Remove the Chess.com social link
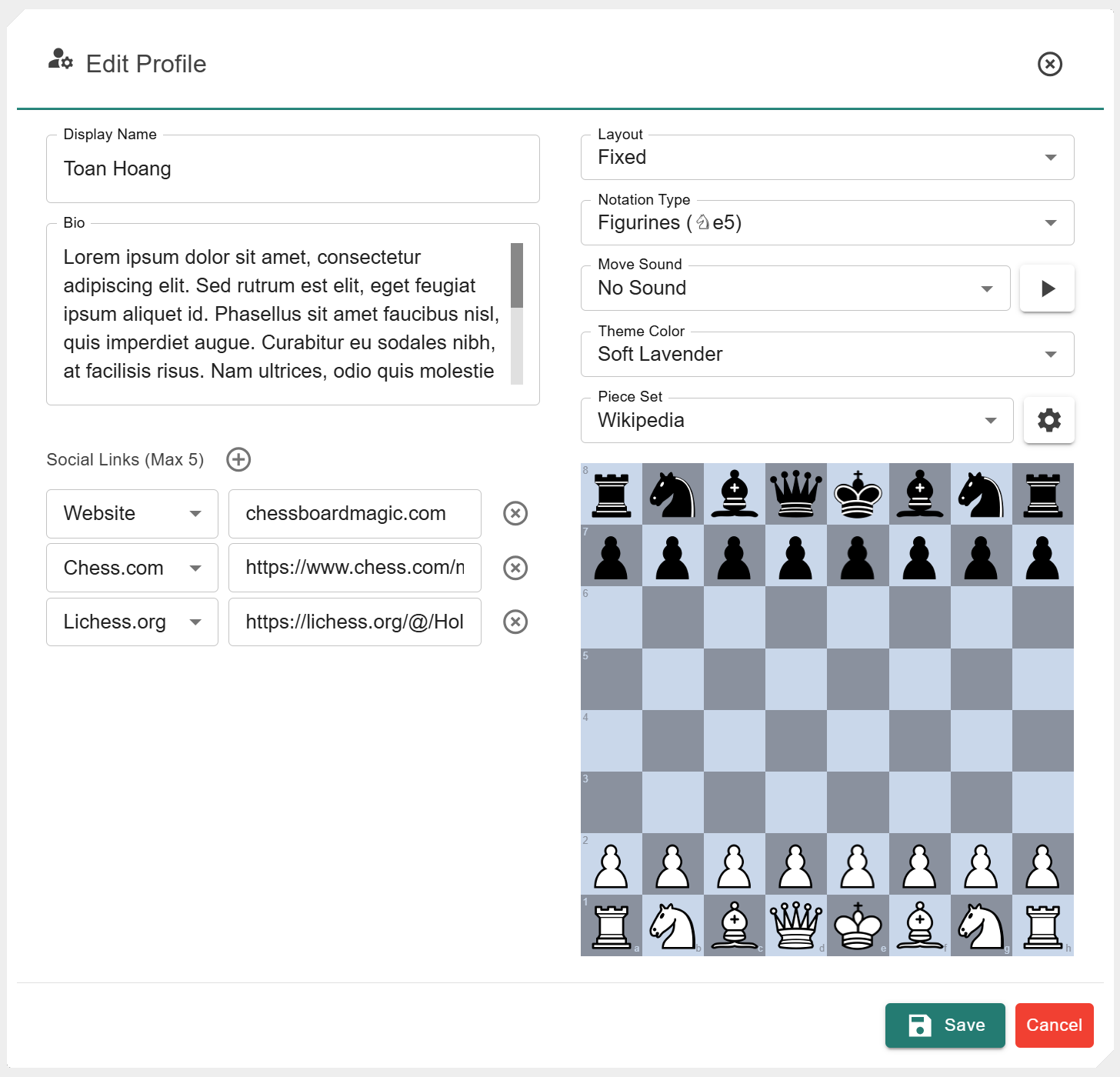Screen dimensions: 1120x1077 coord(515,568)
